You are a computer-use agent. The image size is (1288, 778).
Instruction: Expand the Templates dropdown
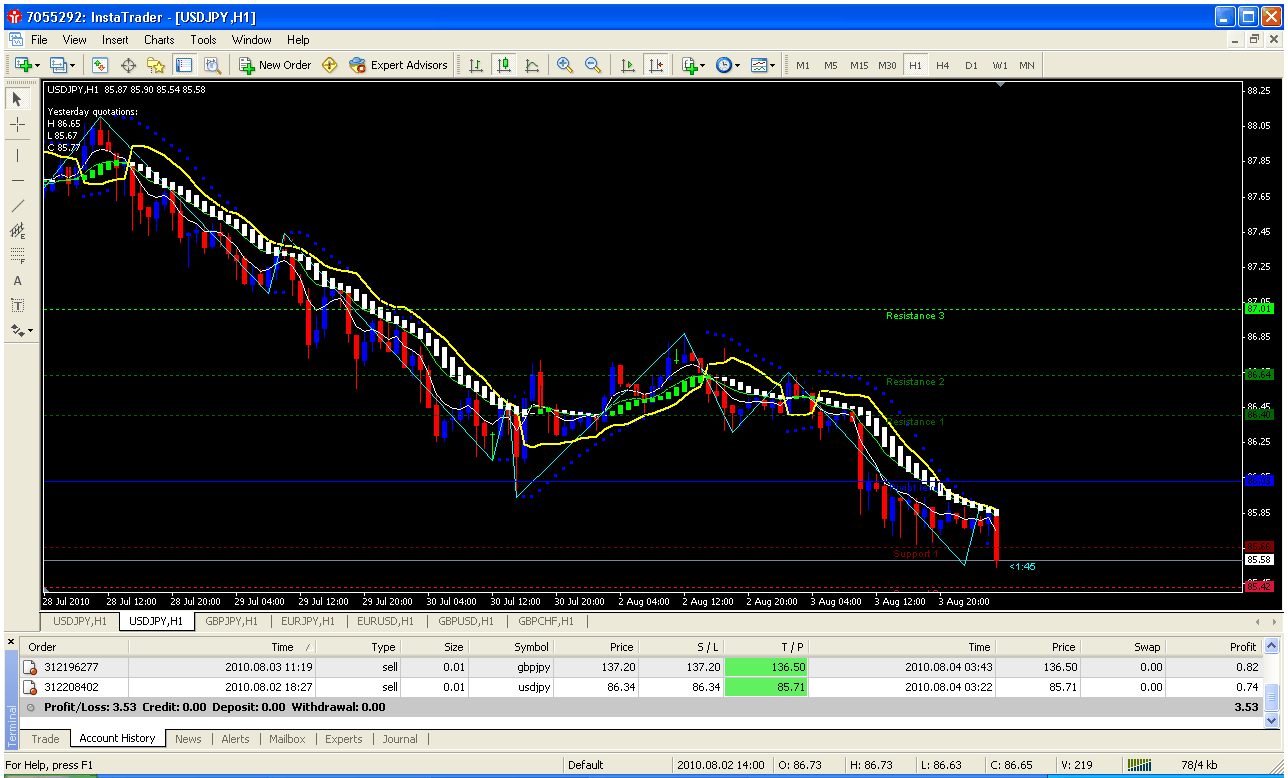763,65
